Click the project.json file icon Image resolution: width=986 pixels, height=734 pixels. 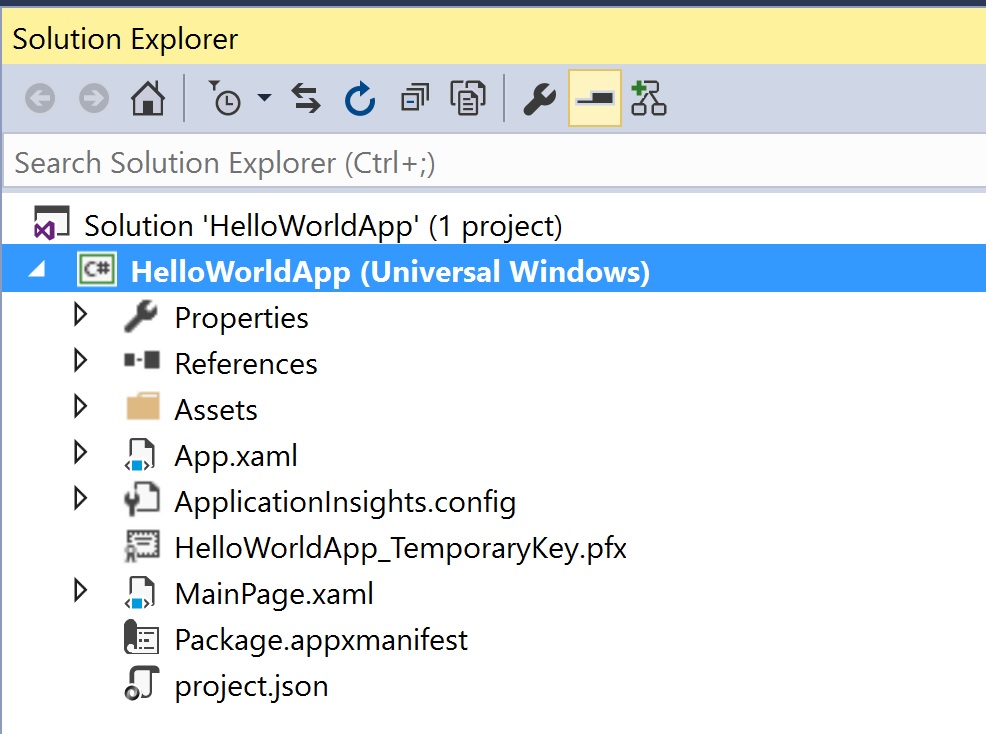point(141,684)
